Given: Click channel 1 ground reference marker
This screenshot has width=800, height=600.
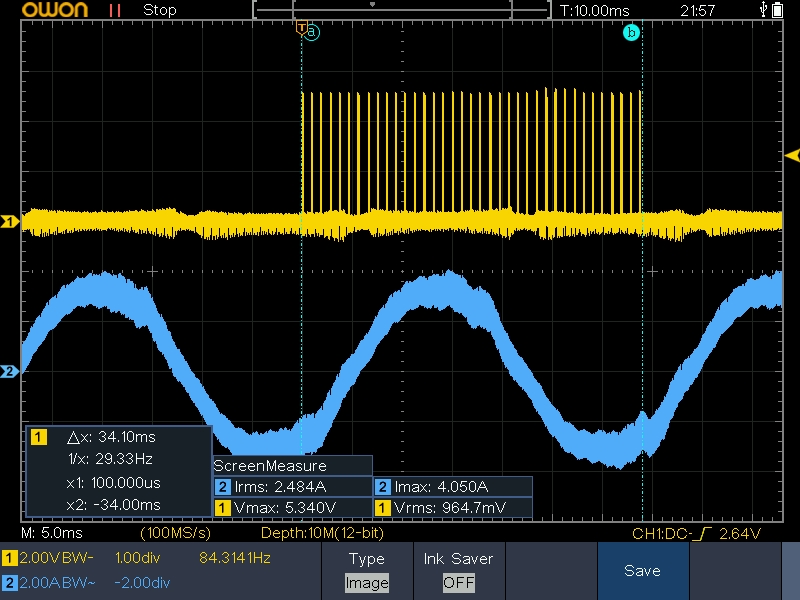Looking at the screenshot, I should tap(9, 221).
